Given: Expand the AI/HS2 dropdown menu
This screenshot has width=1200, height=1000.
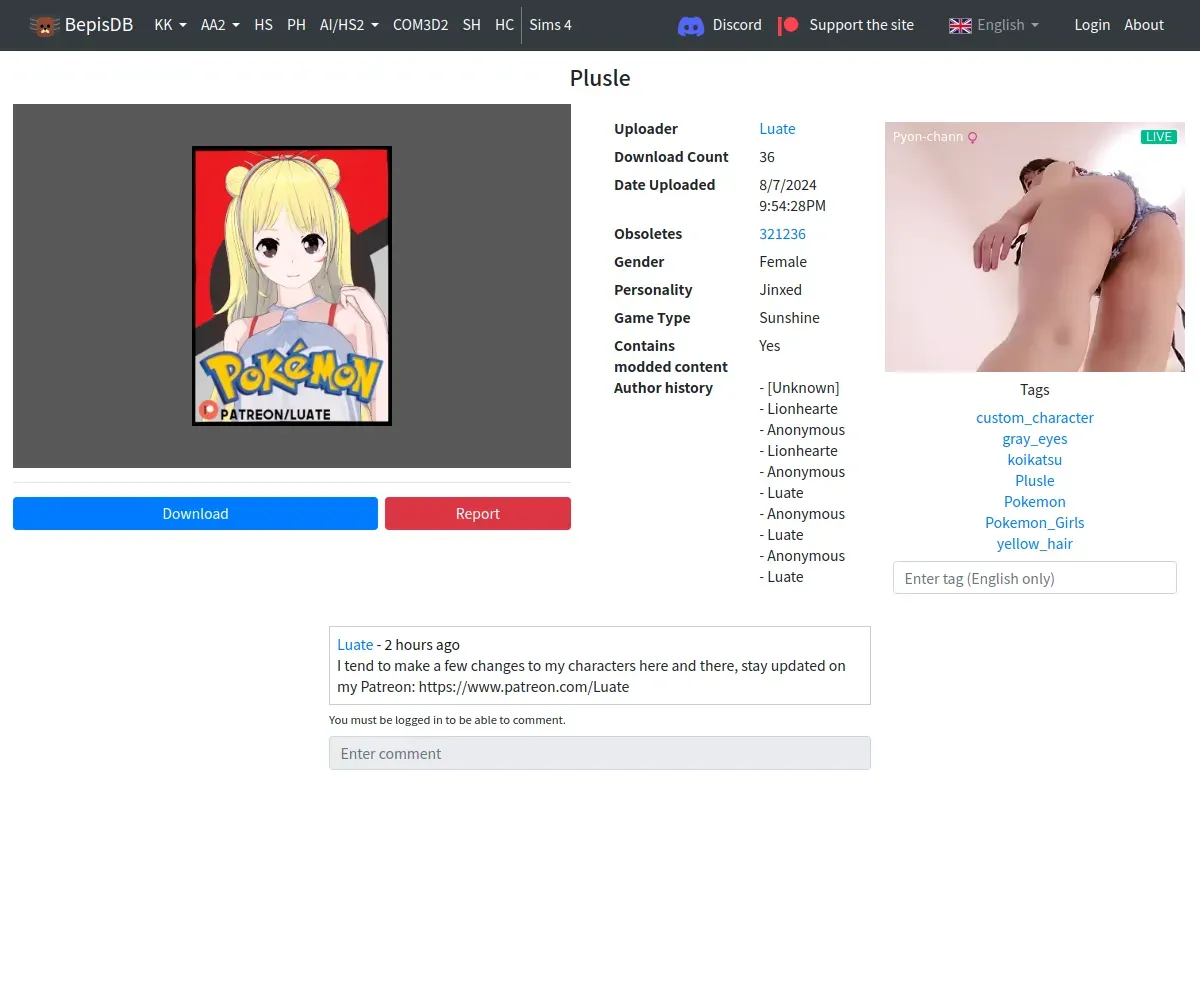Looking at the screenshot, I should point(349,25).
